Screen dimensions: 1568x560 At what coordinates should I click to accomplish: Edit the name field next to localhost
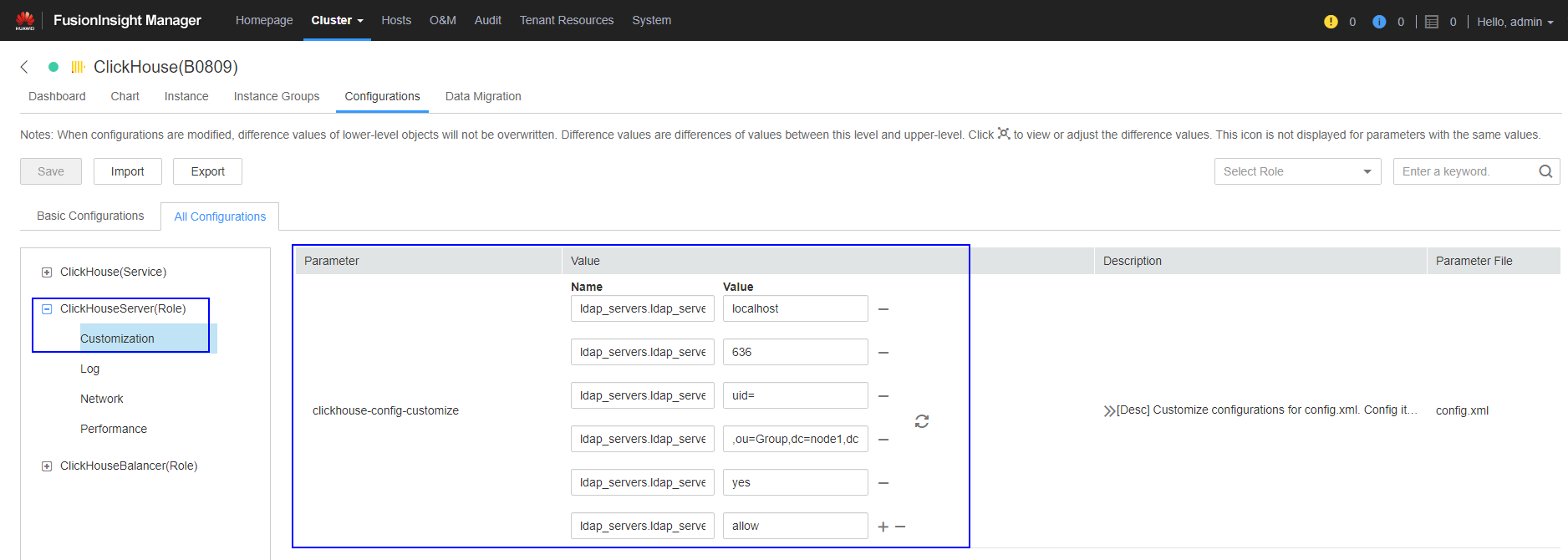[643, 308]
